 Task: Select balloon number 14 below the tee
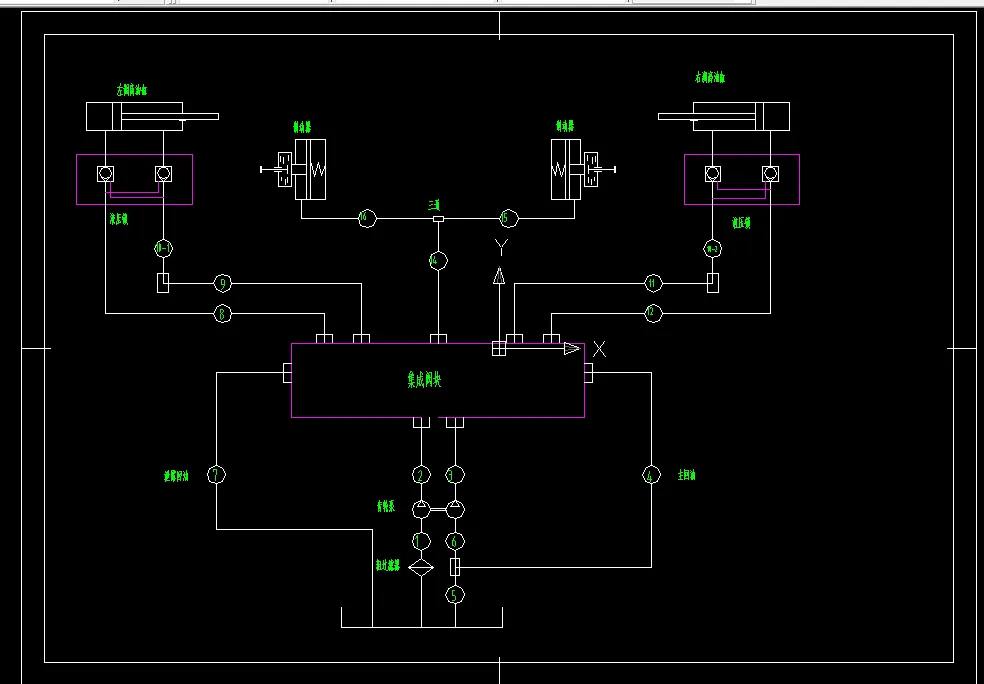439,260
